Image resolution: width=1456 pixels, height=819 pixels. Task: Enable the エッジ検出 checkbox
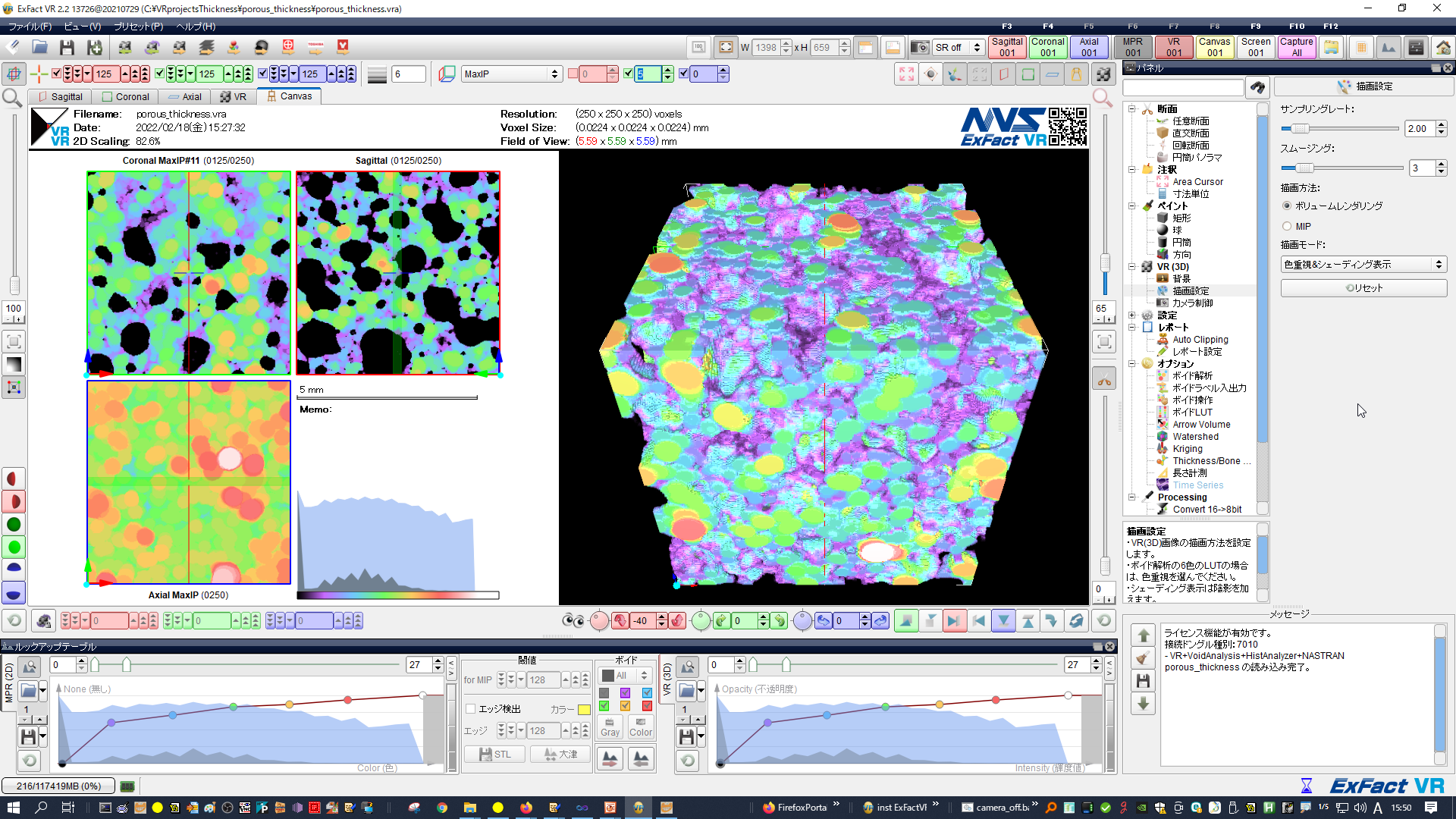coord(470,708)
